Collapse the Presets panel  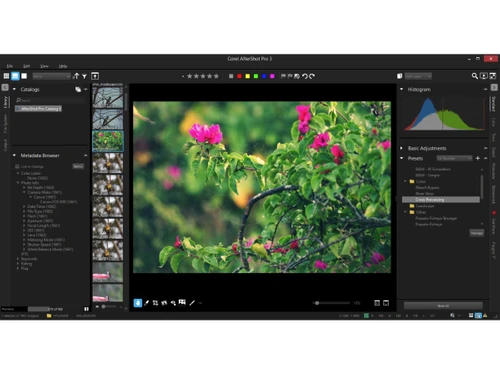(x=402, y=158)
